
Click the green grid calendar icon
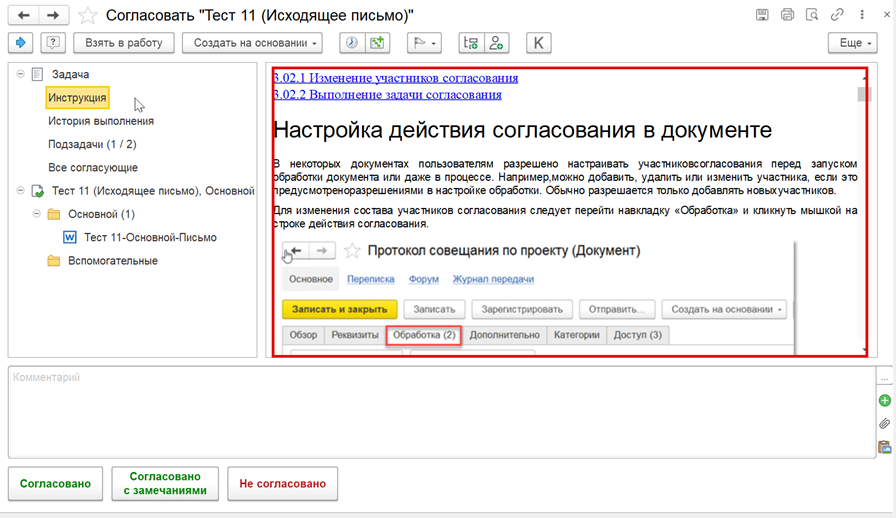click(x=377, y=43)
